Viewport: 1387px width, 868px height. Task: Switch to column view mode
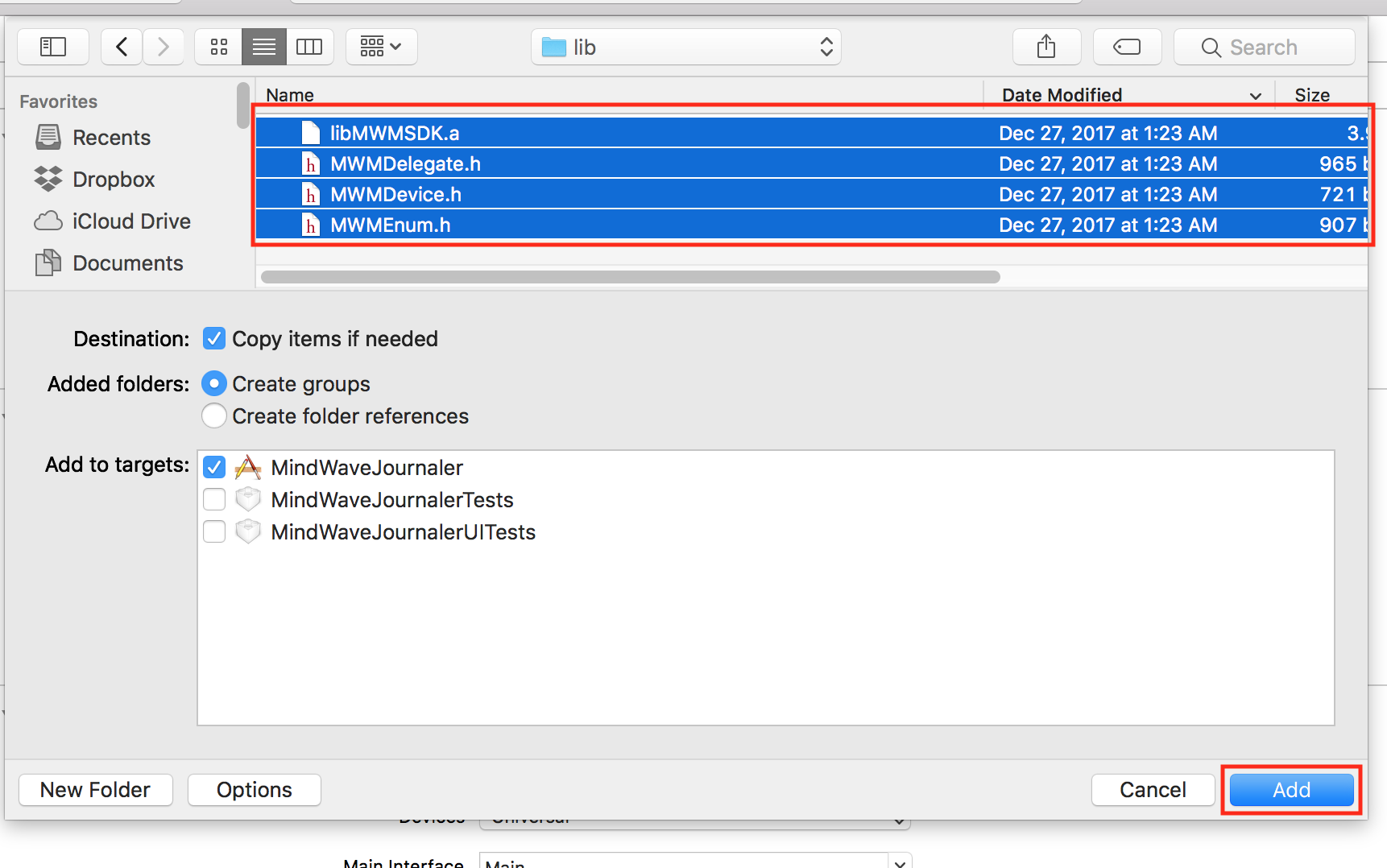point(309,46)
